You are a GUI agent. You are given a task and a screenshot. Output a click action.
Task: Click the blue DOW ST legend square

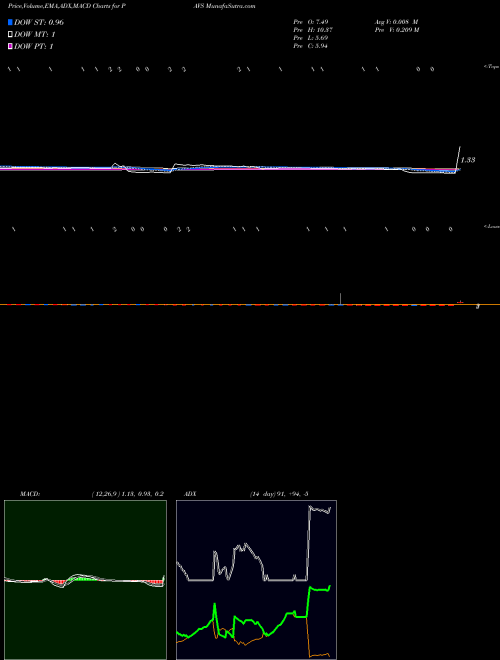tap(10, 22)
